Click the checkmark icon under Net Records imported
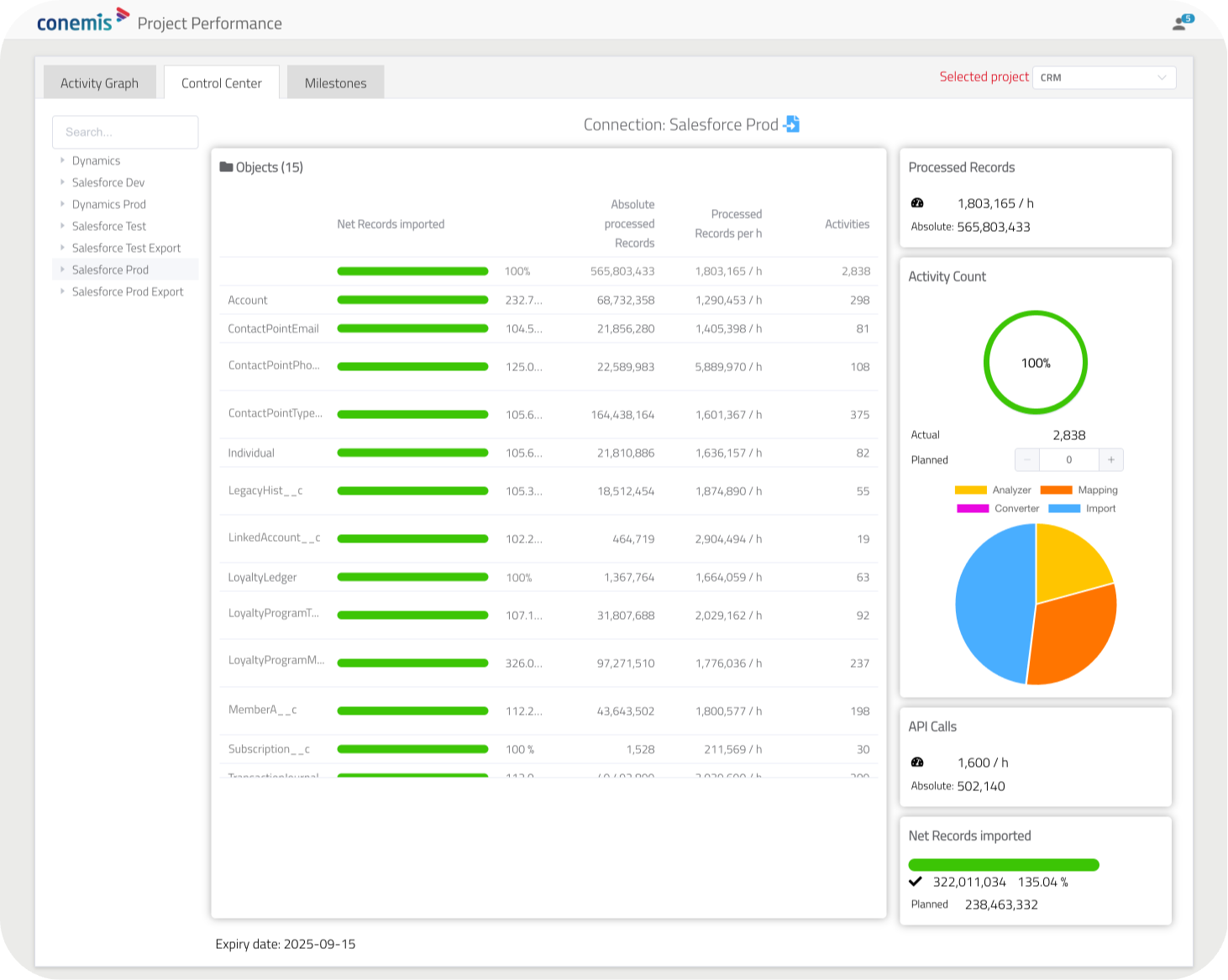 (916, 882)
